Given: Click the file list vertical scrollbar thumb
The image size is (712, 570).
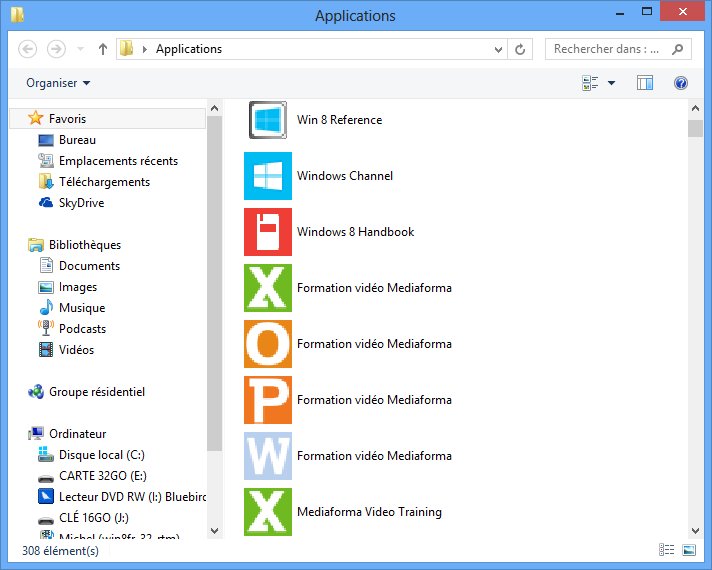Looking at the screenshot, I should click(x=695, y=128).
